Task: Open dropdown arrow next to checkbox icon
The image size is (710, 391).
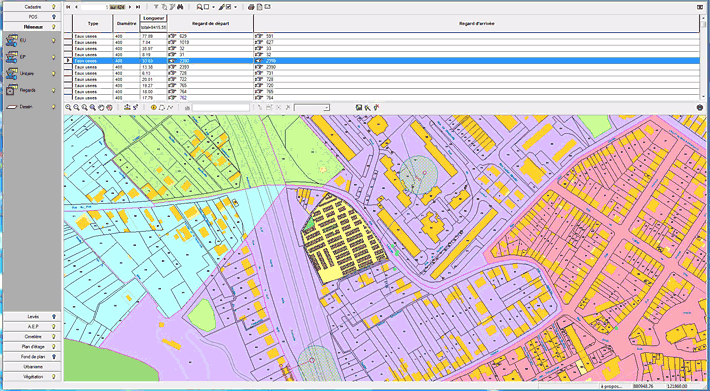Action: [235, 7]
